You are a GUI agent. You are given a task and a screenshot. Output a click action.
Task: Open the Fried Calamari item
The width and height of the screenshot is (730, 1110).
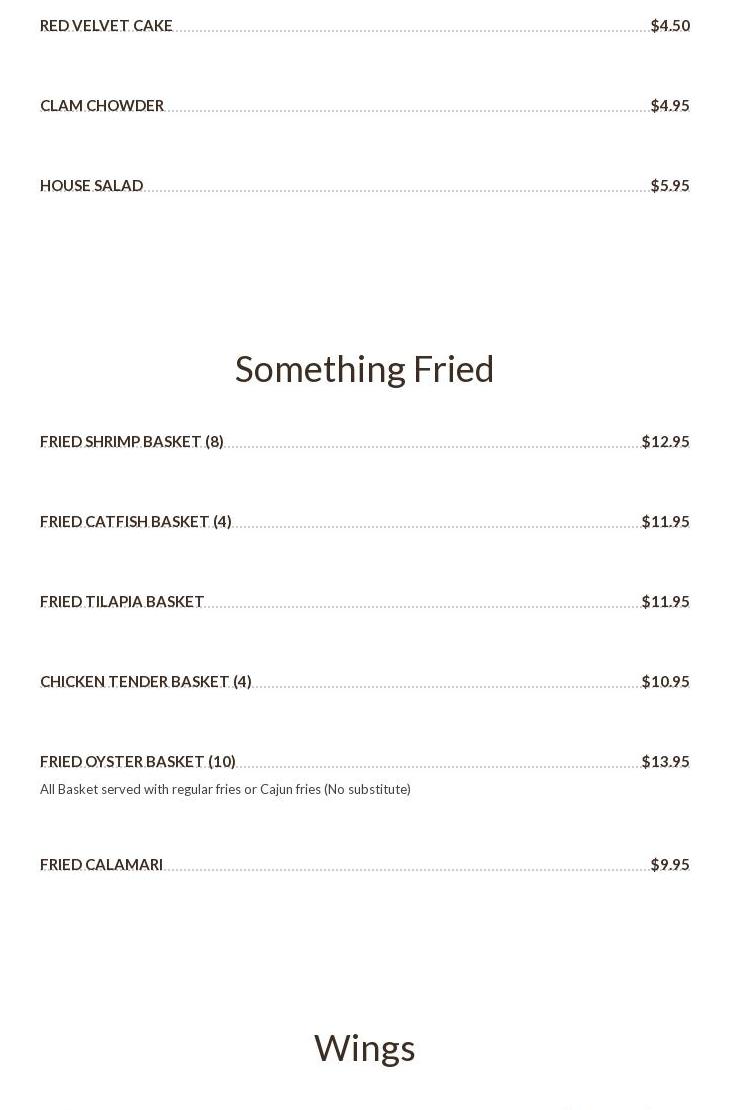pos(102,865)
